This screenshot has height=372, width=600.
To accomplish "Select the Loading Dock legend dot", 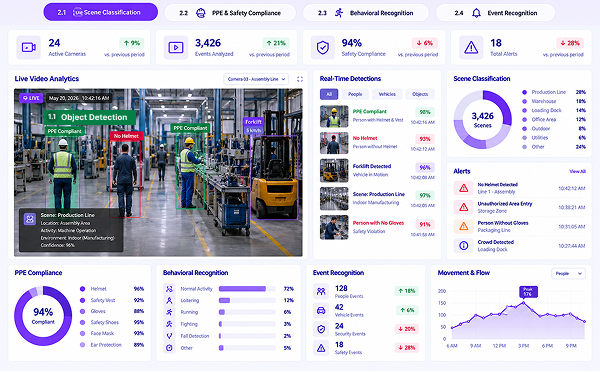I will [524, 110].
